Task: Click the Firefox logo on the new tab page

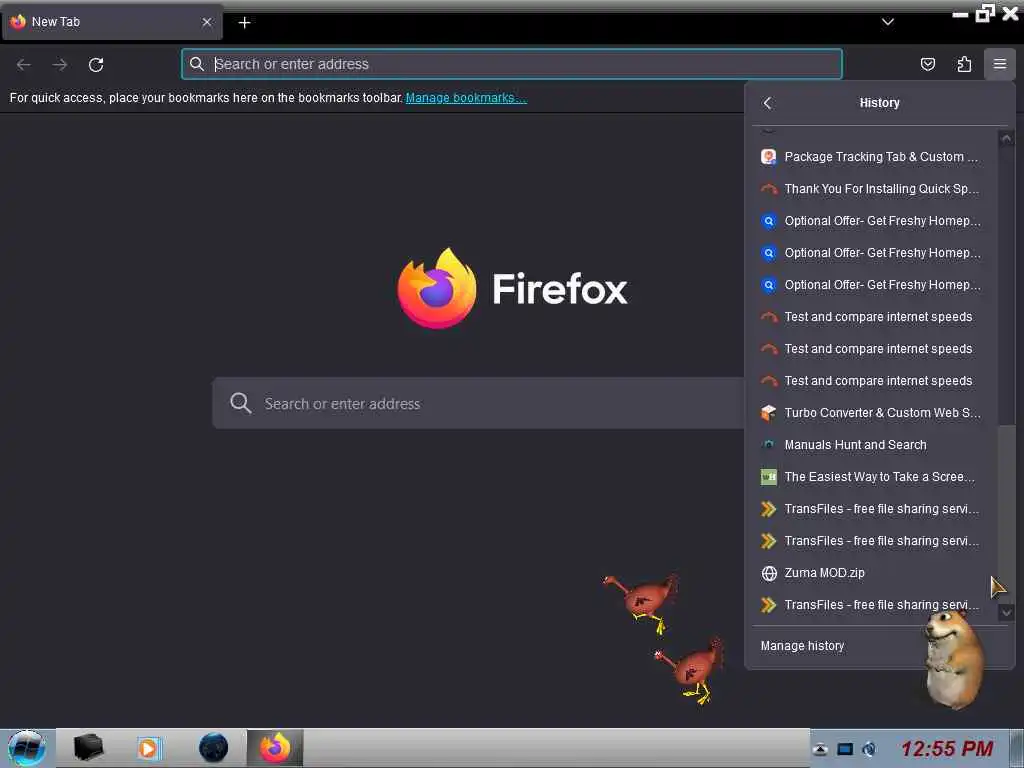Action: [x=437, y=288]
